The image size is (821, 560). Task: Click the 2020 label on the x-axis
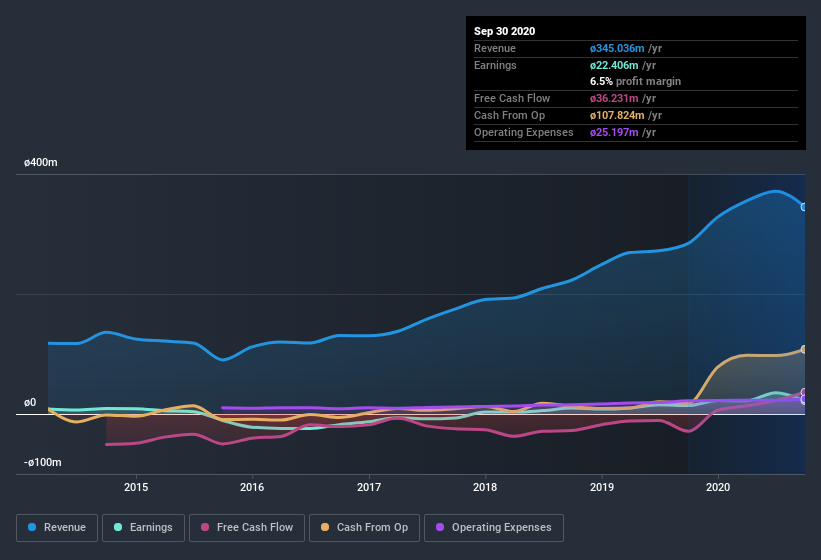pos(718,487)
